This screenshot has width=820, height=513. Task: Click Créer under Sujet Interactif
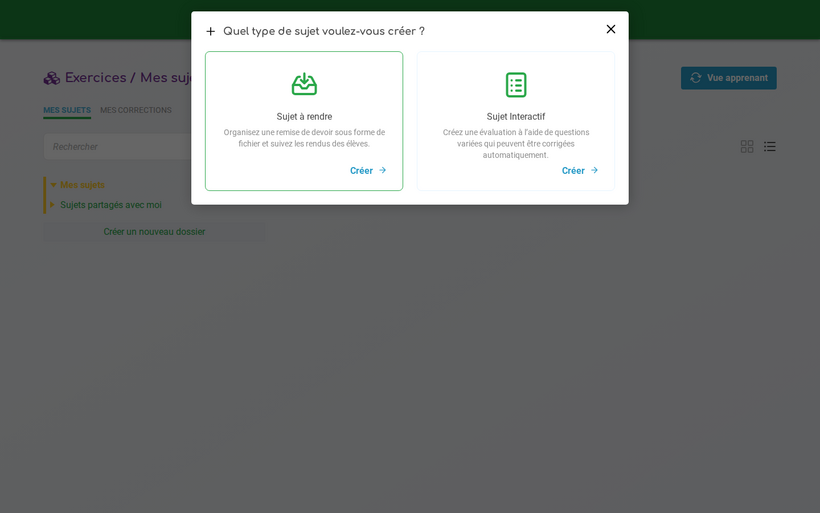579,170
